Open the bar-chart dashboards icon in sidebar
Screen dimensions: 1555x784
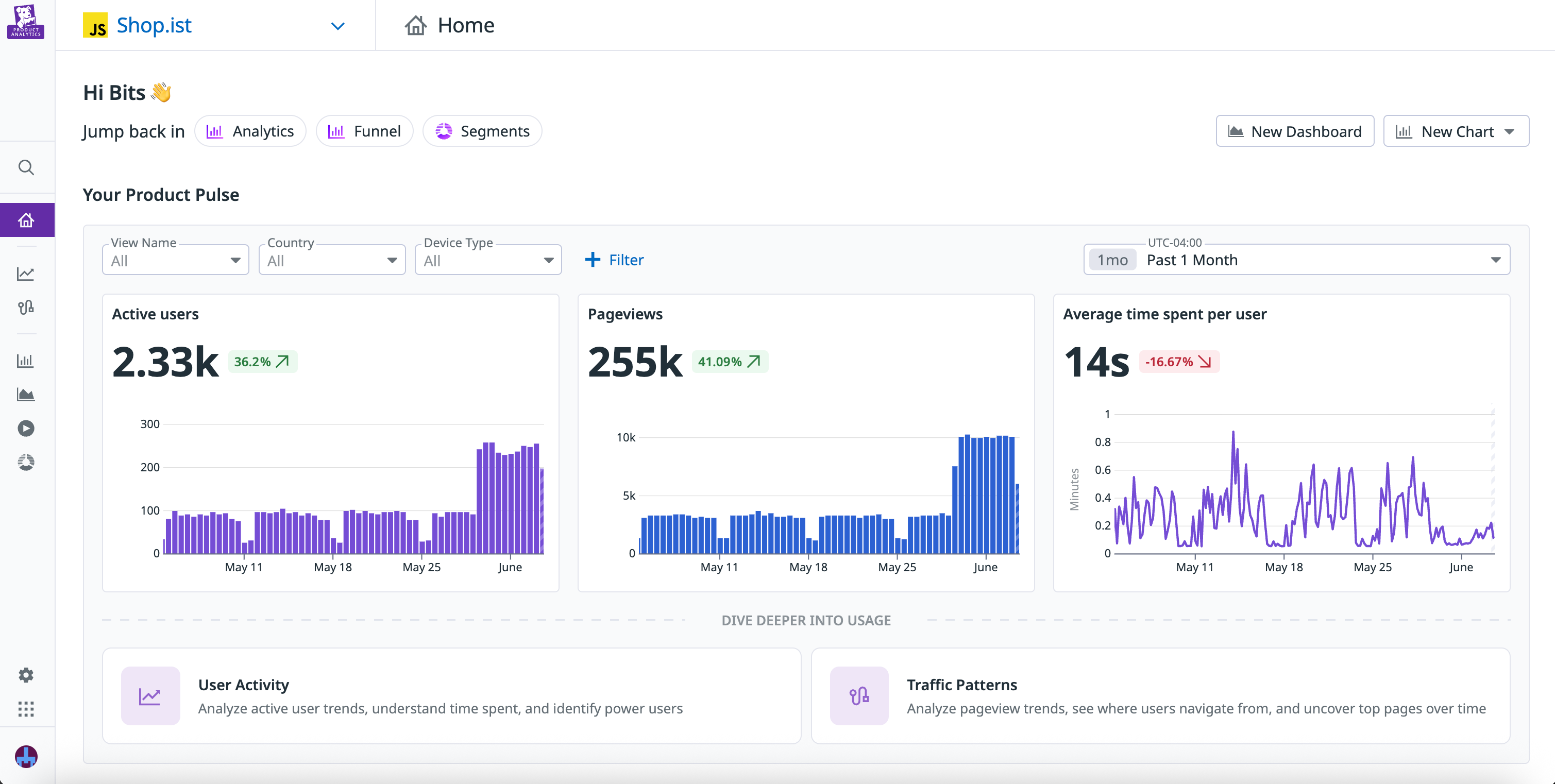pos(27,360)
